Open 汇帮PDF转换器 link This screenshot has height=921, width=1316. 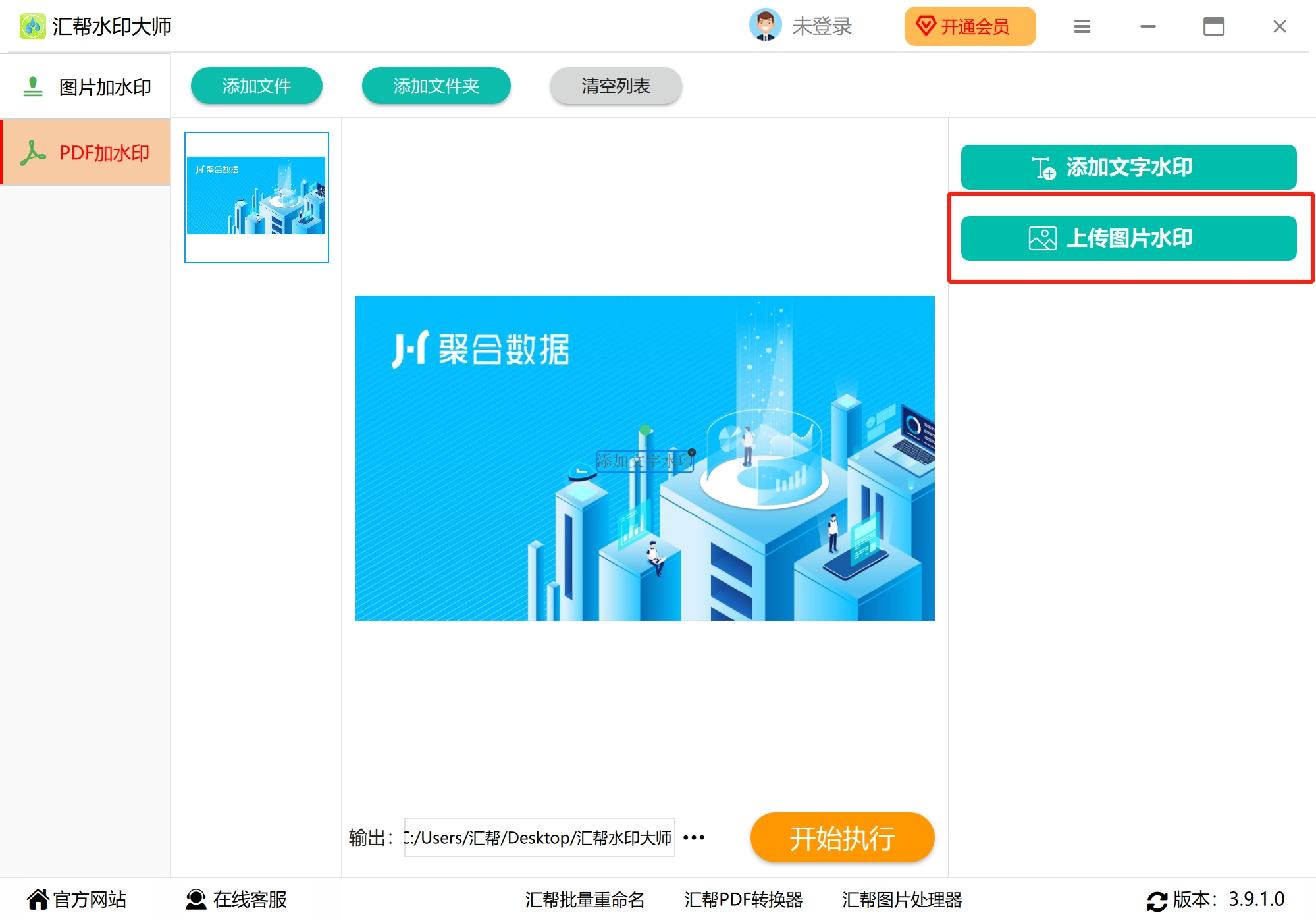tap(743, 899)
